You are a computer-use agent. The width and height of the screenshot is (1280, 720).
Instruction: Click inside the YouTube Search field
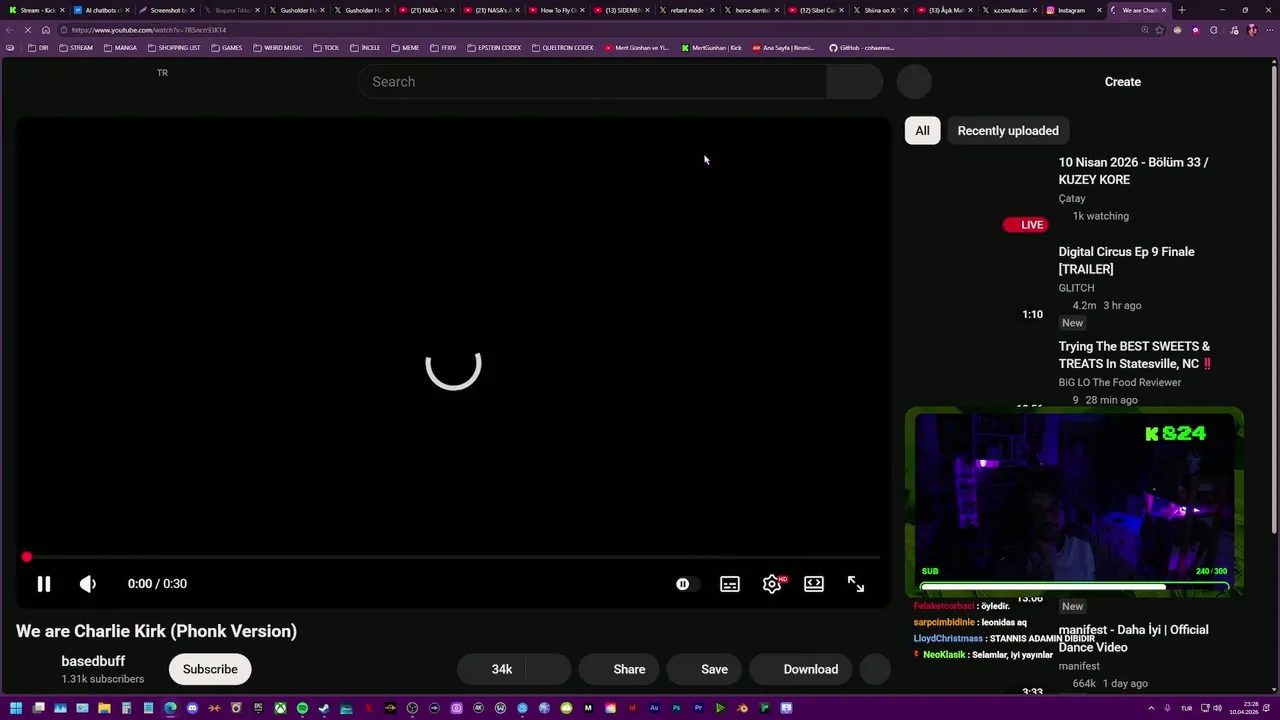[592, 82]
